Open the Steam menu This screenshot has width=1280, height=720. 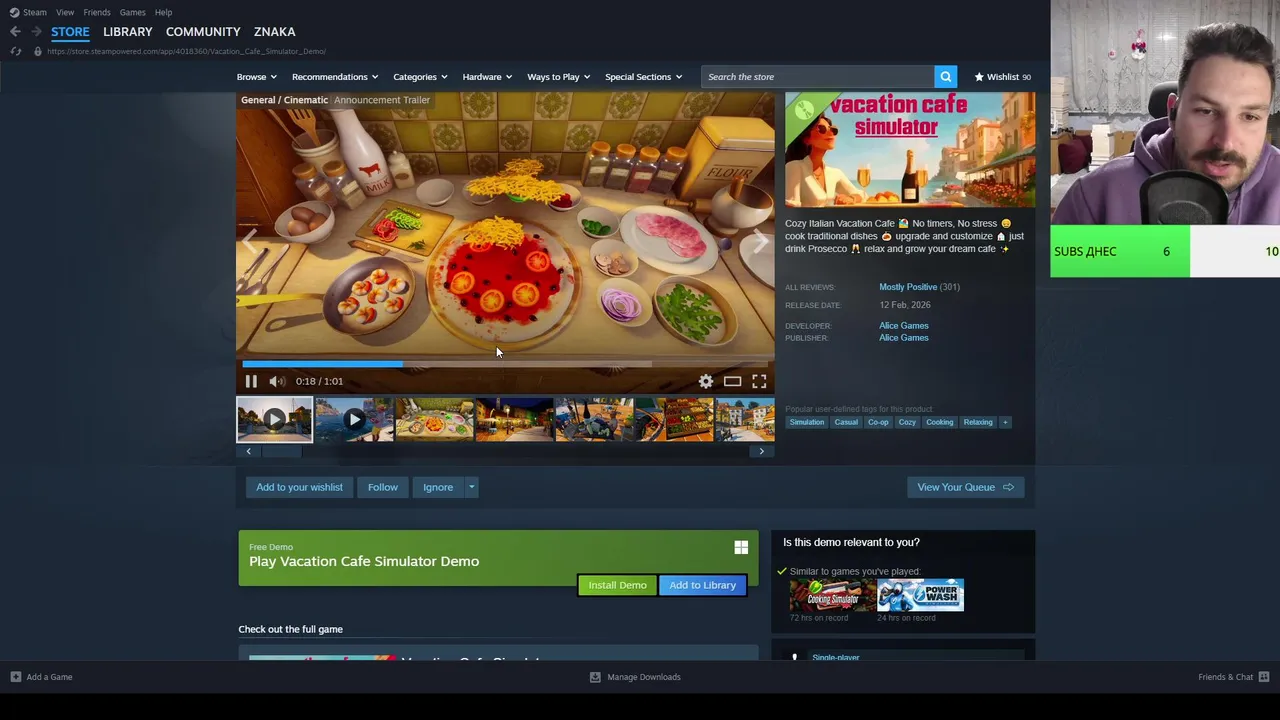35,12
